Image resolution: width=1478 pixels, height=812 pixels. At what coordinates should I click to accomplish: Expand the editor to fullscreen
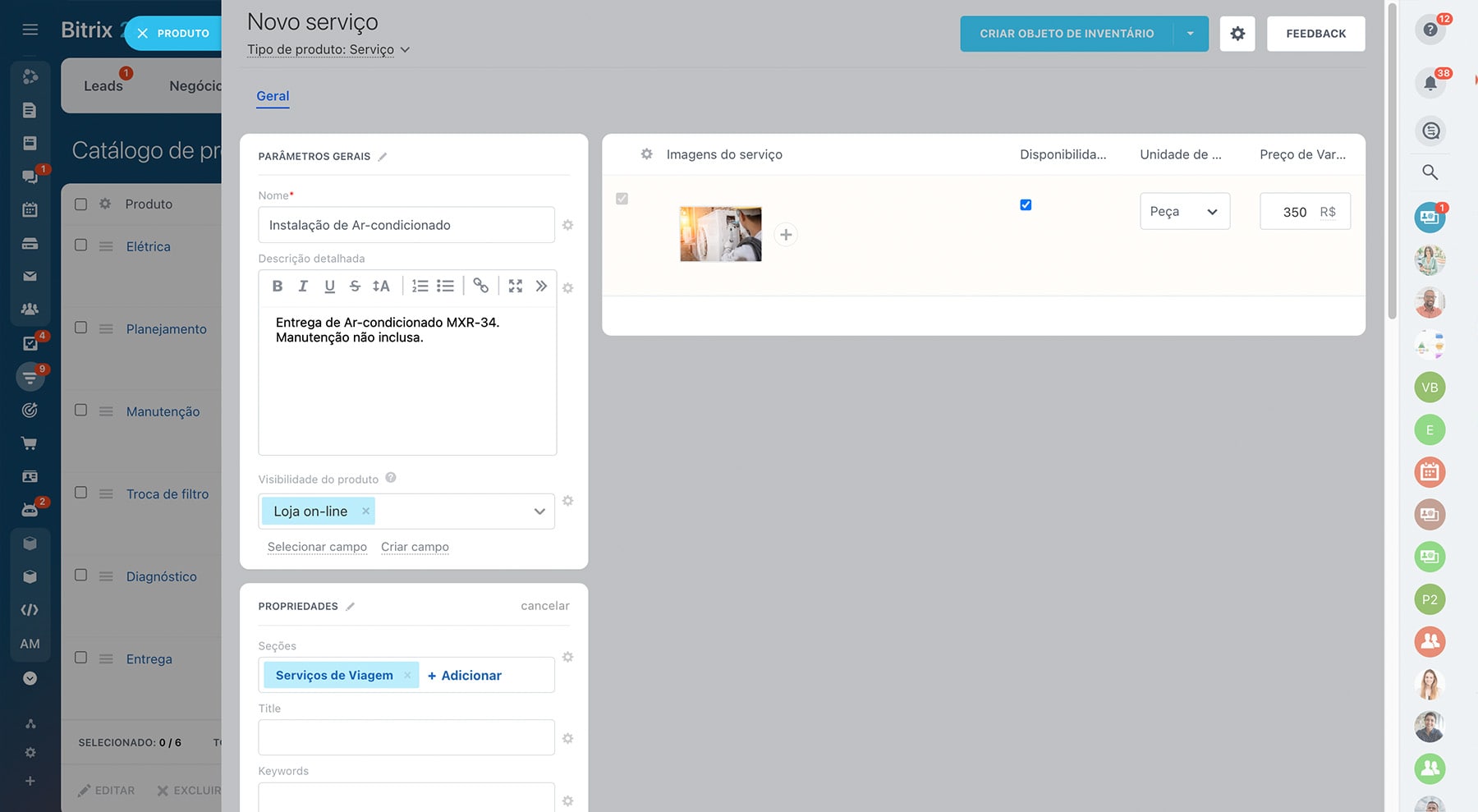[x=516, y=286]
